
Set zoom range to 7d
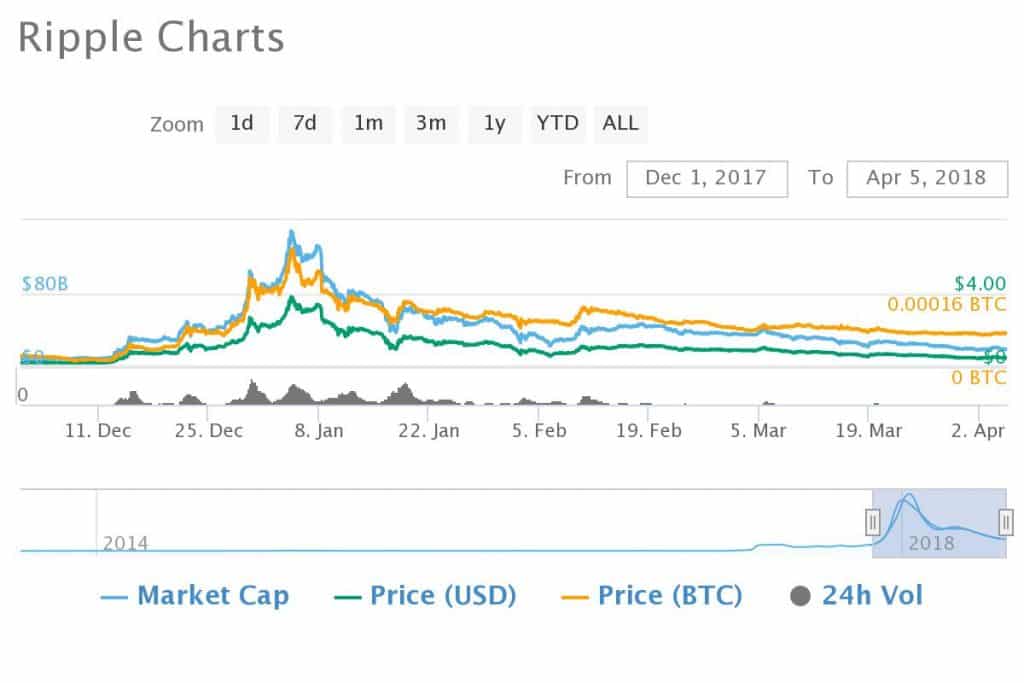coord(305,124)
